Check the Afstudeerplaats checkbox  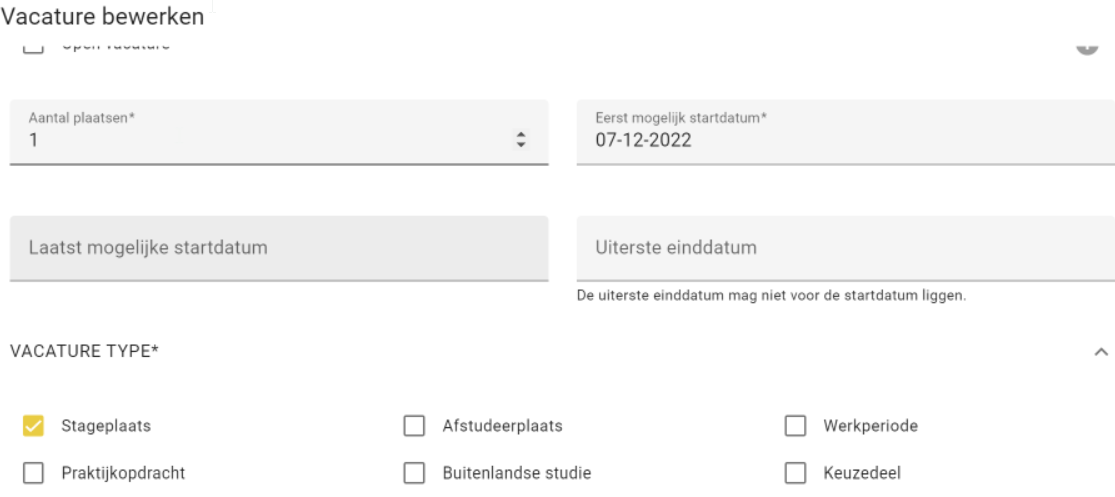pyautogui.click(x=414, y=426)
